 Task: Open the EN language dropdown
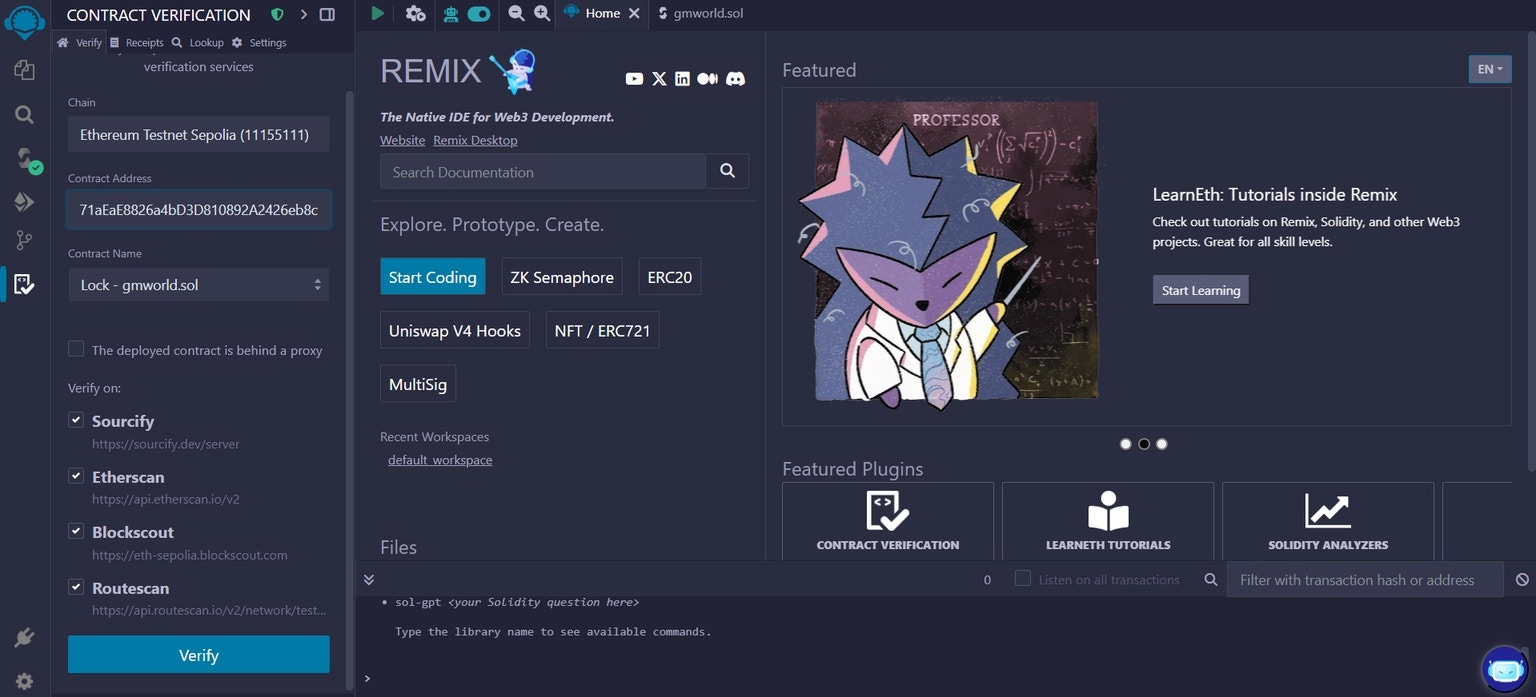point(1489,69)
